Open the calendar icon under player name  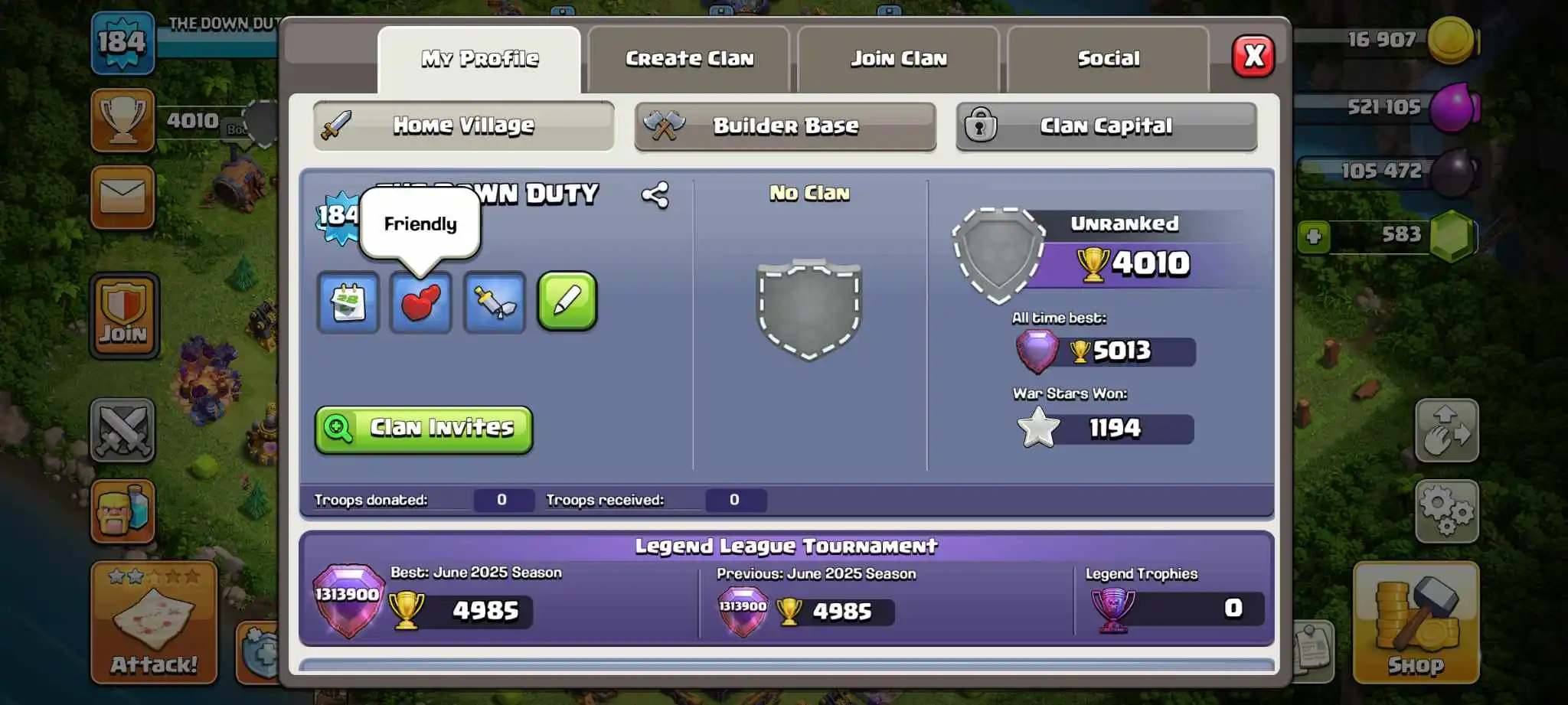point(348,302)
